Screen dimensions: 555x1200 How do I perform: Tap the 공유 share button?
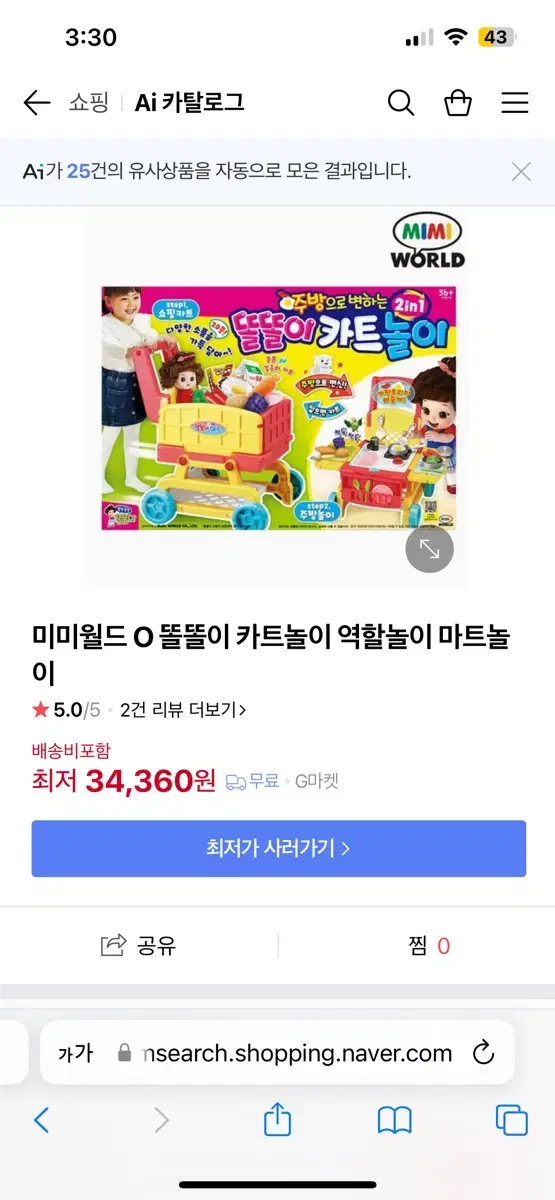pos(139,945)
